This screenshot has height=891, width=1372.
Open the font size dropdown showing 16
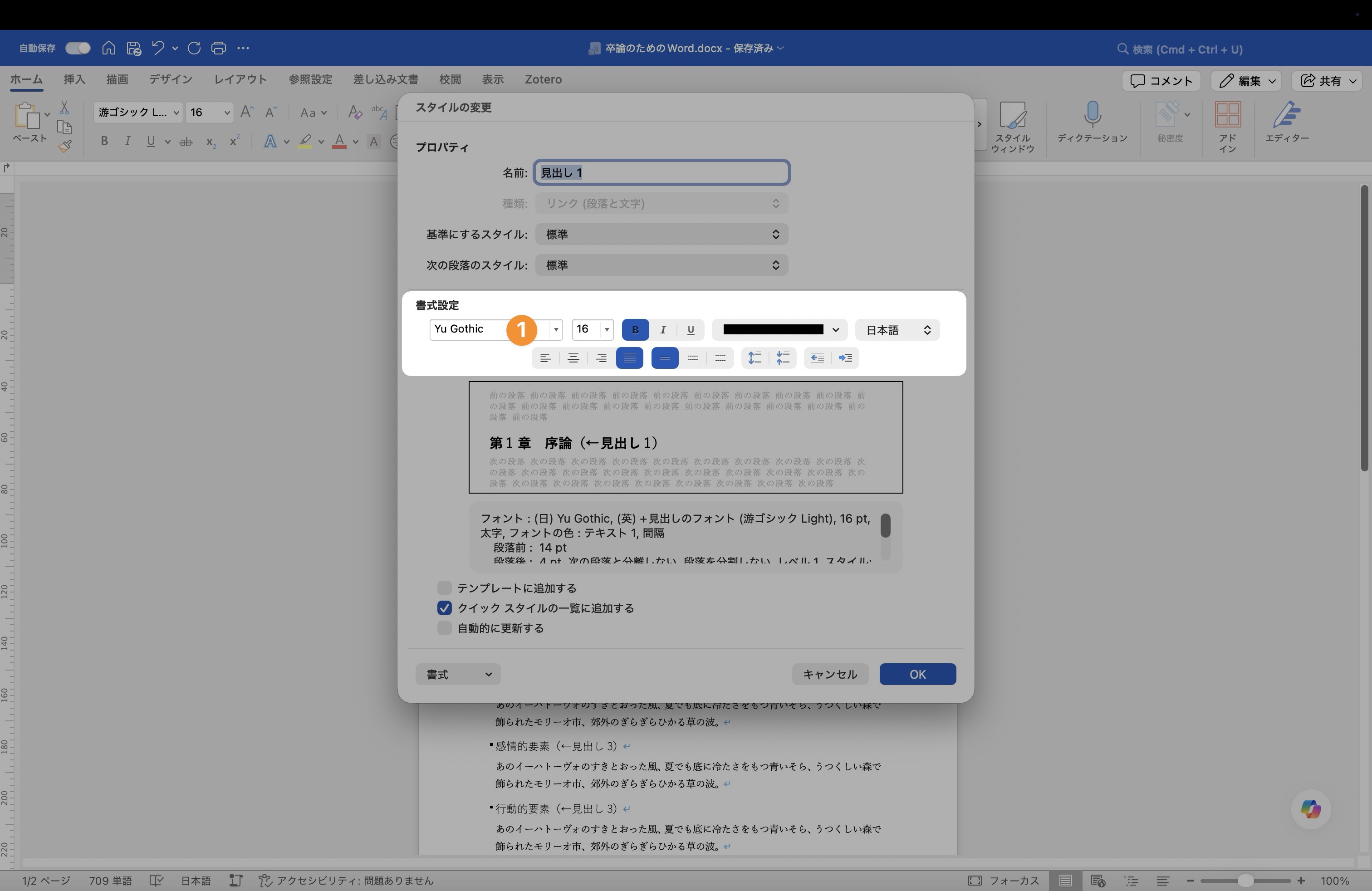(607, 330)
